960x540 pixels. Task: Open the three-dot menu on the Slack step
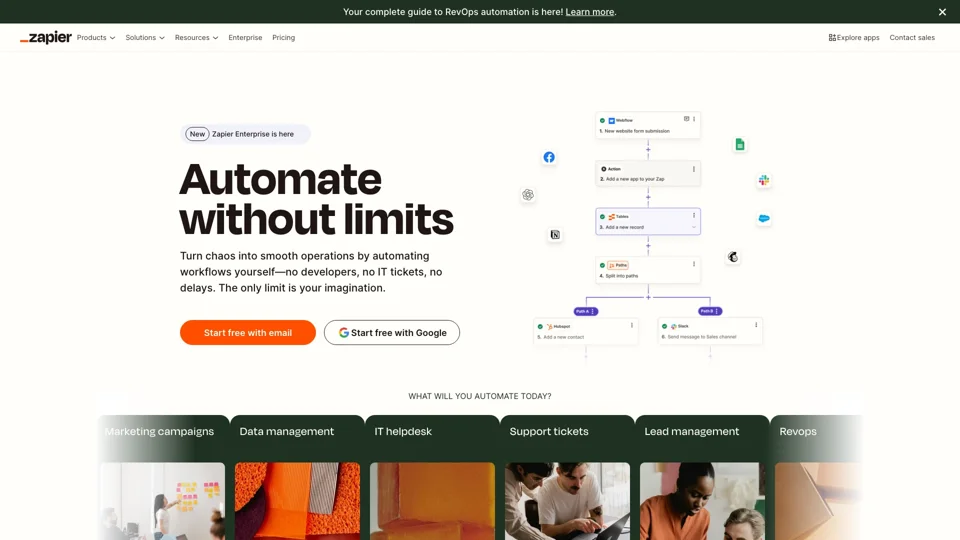click(x=756, y=325)
